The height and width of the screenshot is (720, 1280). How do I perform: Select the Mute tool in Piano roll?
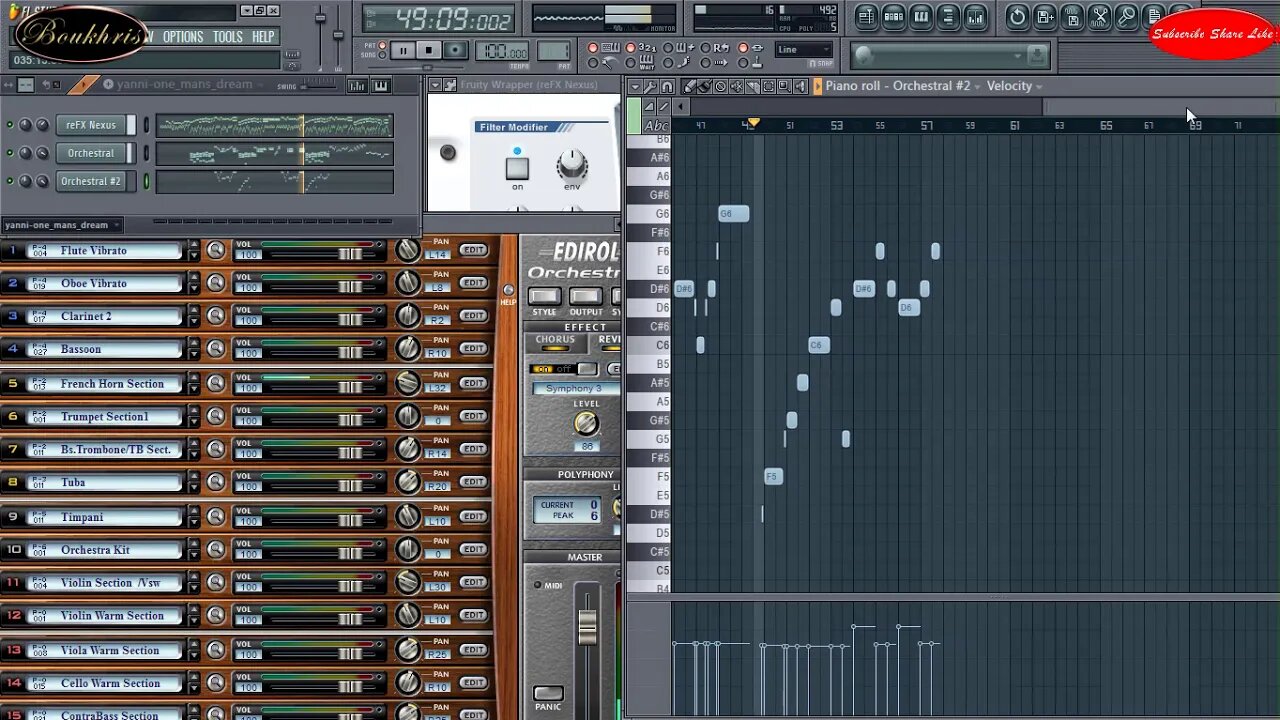[737, 86]
